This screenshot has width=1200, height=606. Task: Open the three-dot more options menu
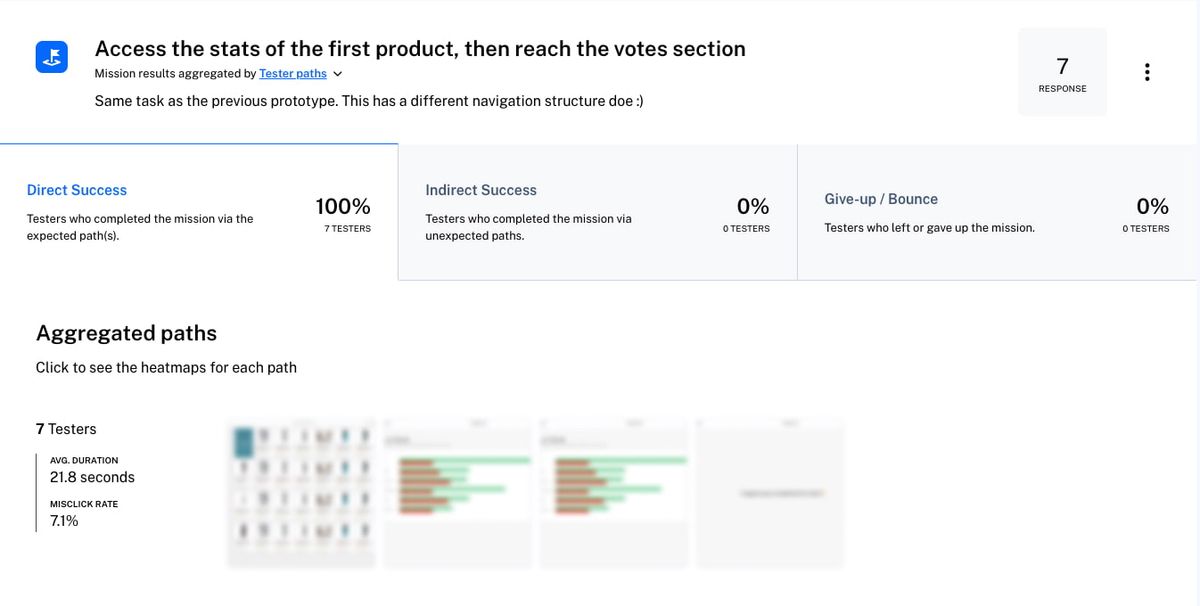click(x=1146, y=72)
